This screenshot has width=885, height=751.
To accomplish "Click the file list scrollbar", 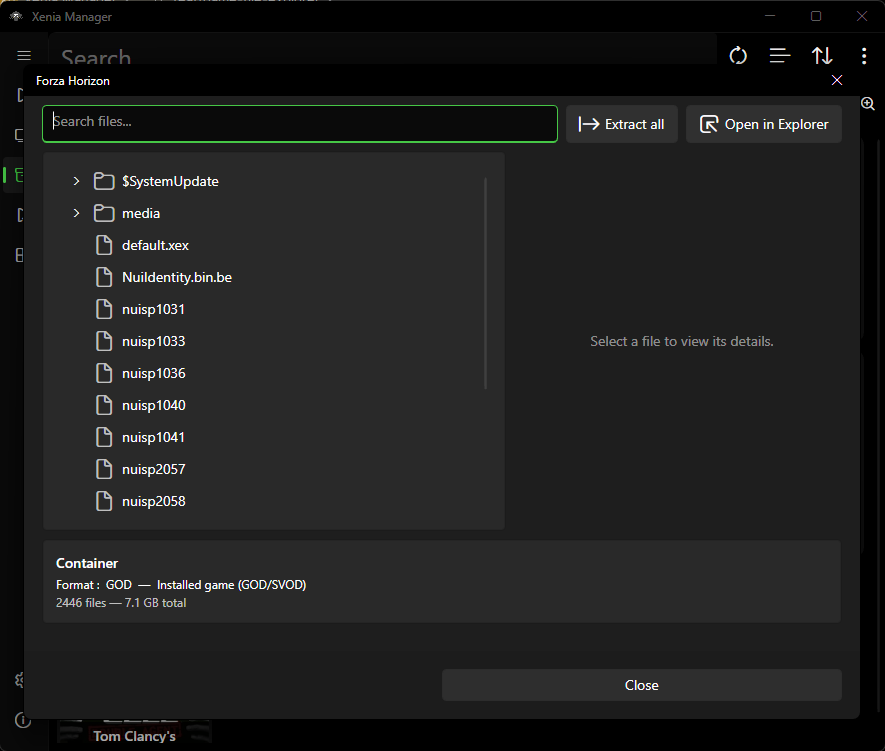I will click(x=485, y=283).
